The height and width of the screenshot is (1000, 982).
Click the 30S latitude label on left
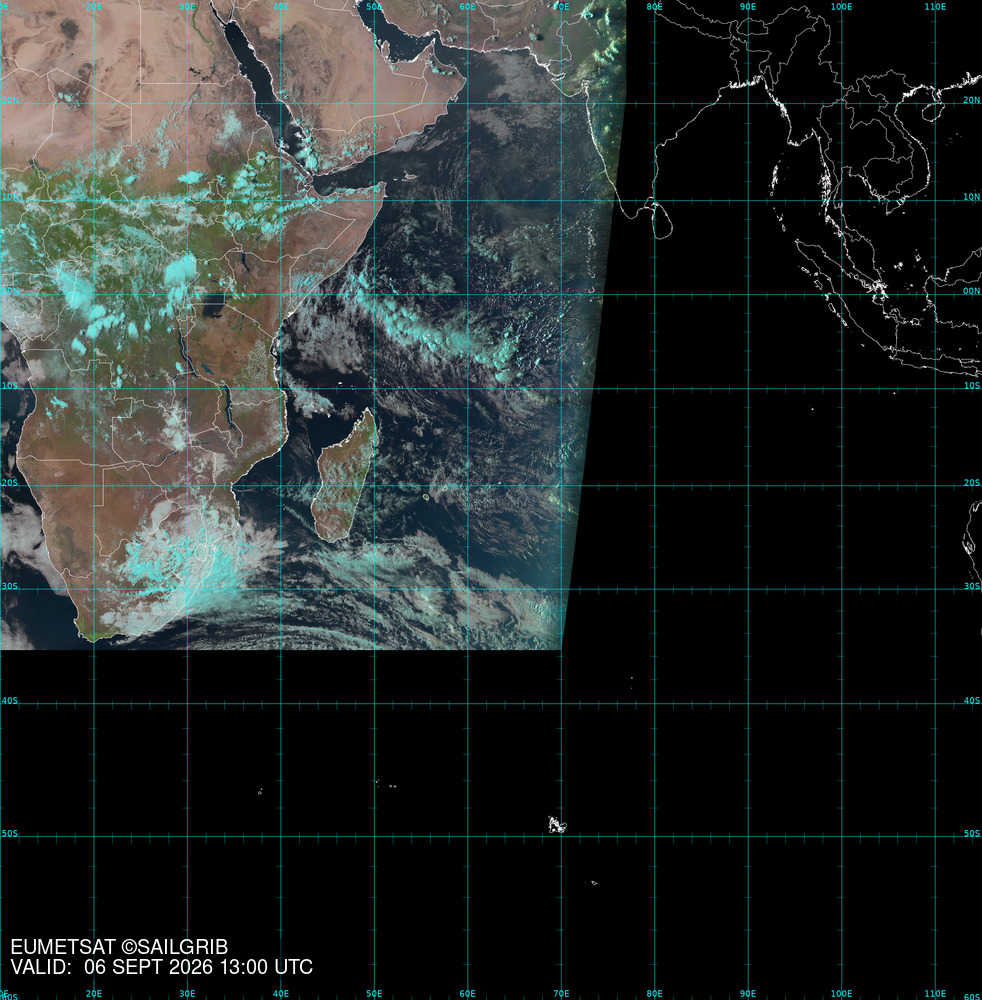pyautogui.click(x=10, y=585)
